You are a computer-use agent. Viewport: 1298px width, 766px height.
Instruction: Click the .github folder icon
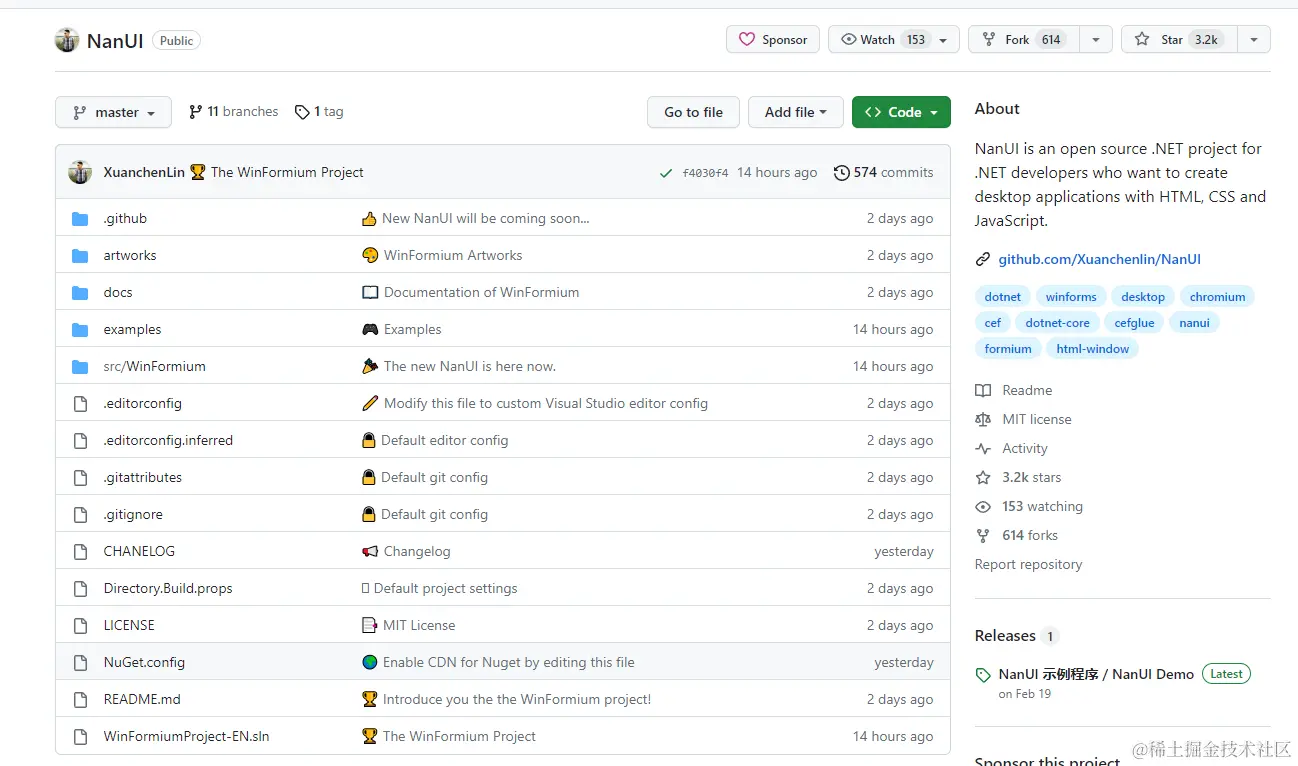tap(80, 218)
